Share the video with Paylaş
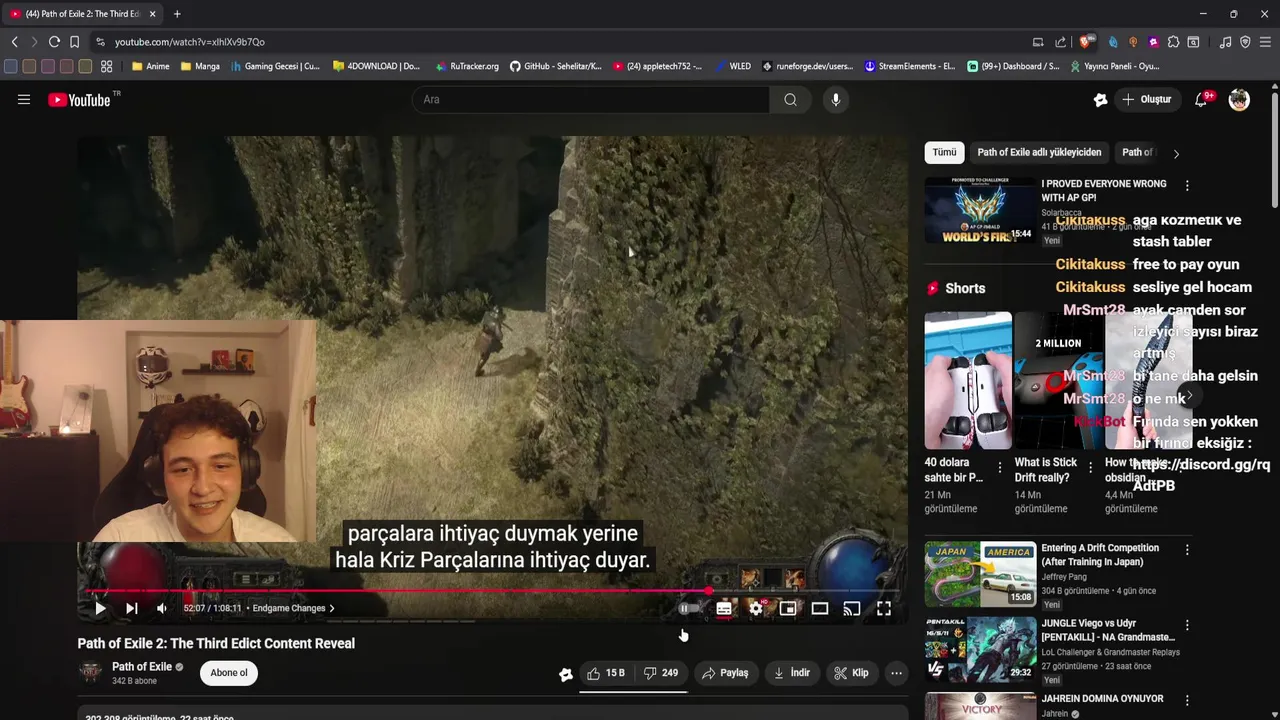The image size is (1280, 720). [725, 673]
